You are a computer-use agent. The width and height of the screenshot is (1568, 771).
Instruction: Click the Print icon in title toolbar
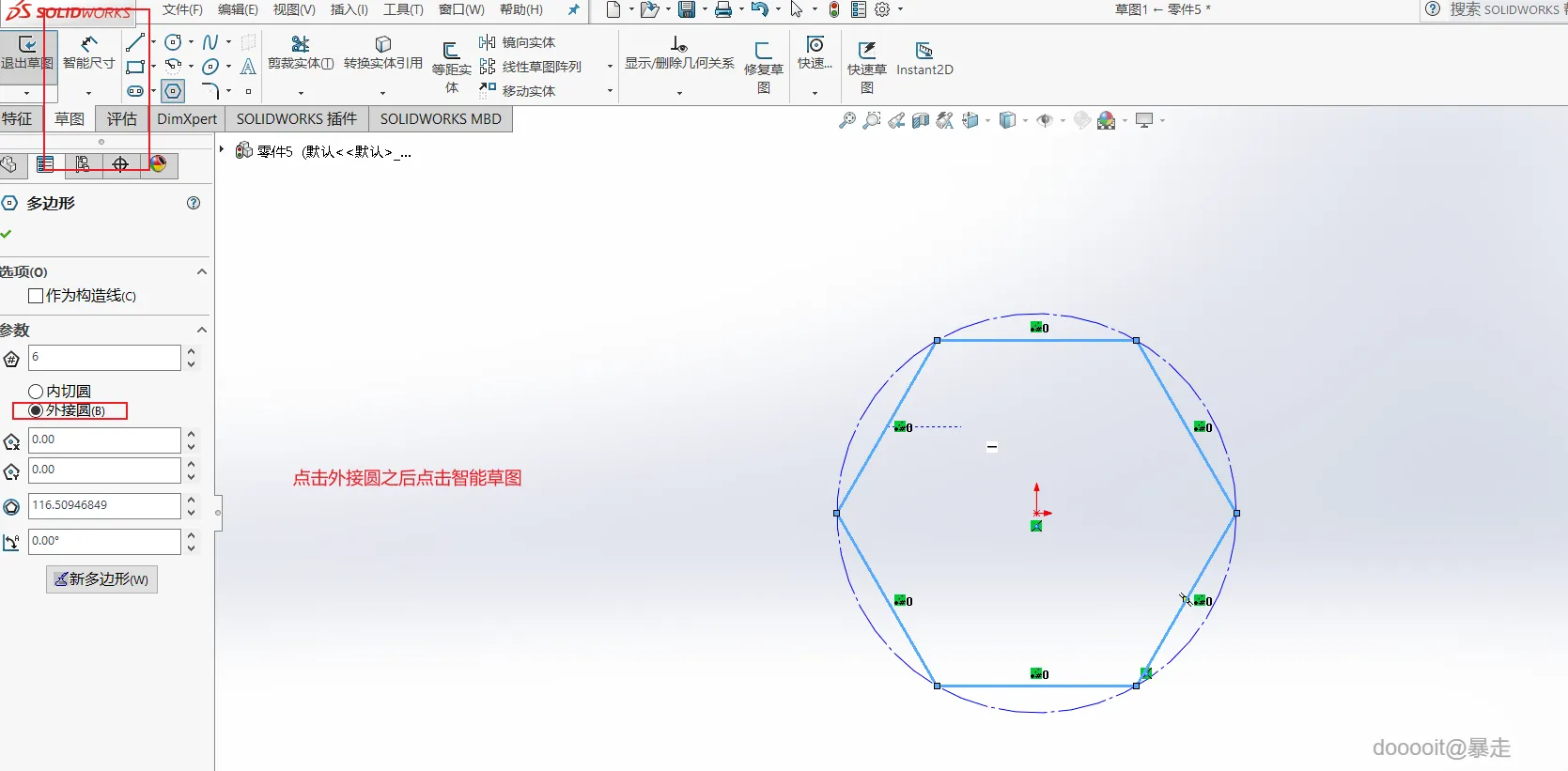723,9
